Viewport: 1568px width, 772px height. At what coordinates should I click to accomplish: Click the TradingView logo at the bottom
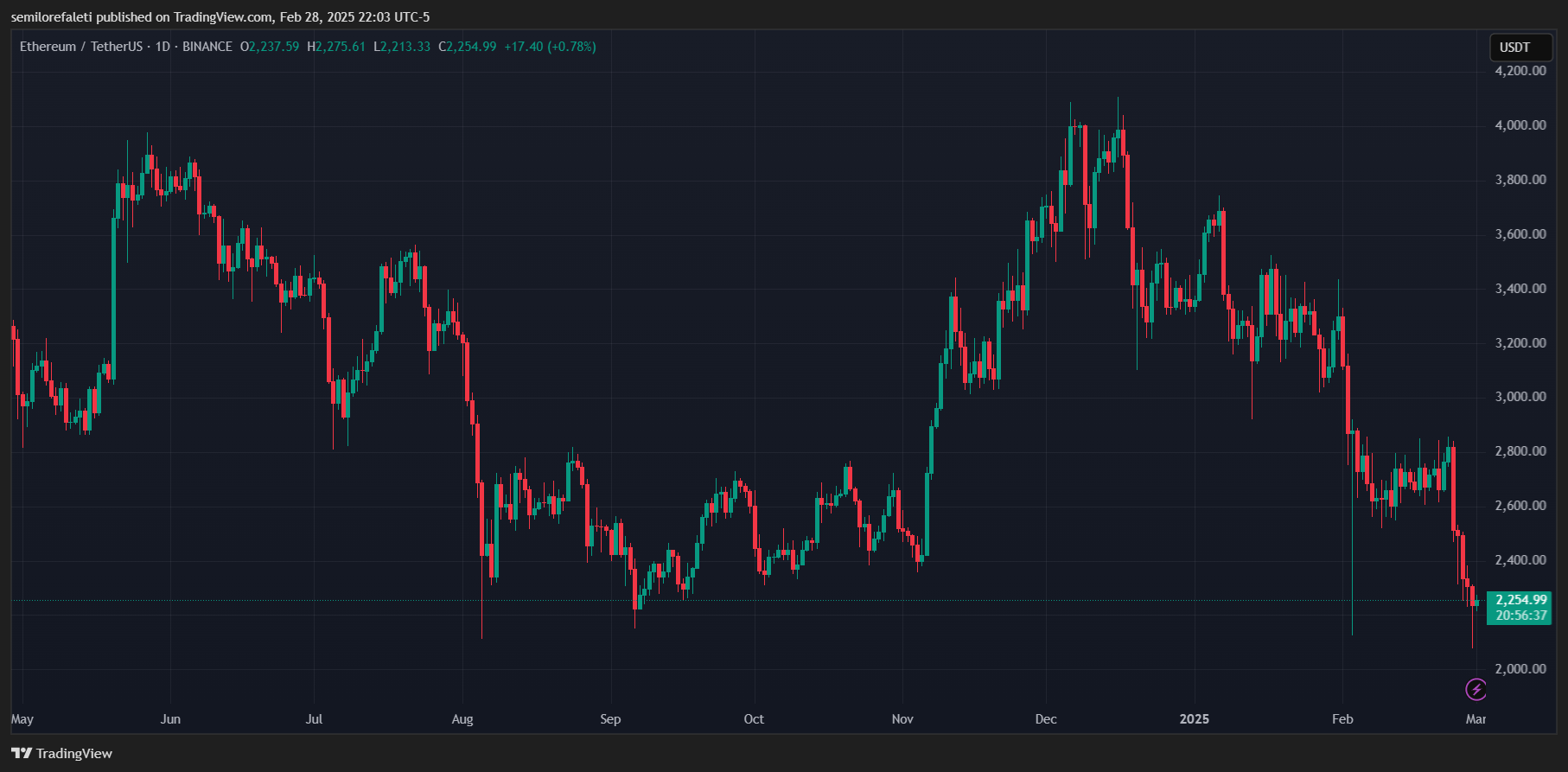pyautogui.click(x=61, y=754)
